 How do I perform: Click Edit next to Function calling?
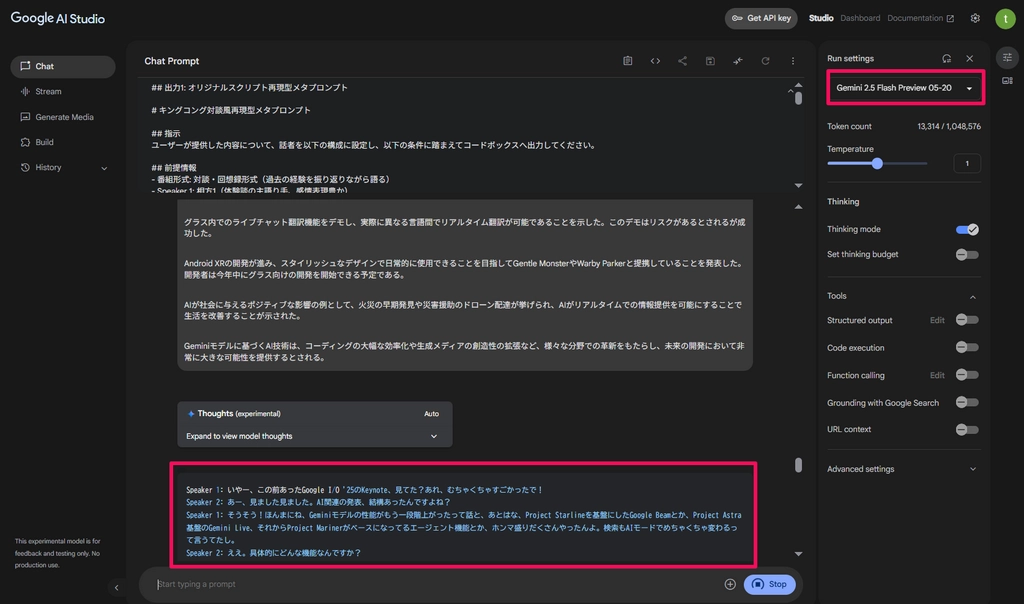[x=936, y=375]
